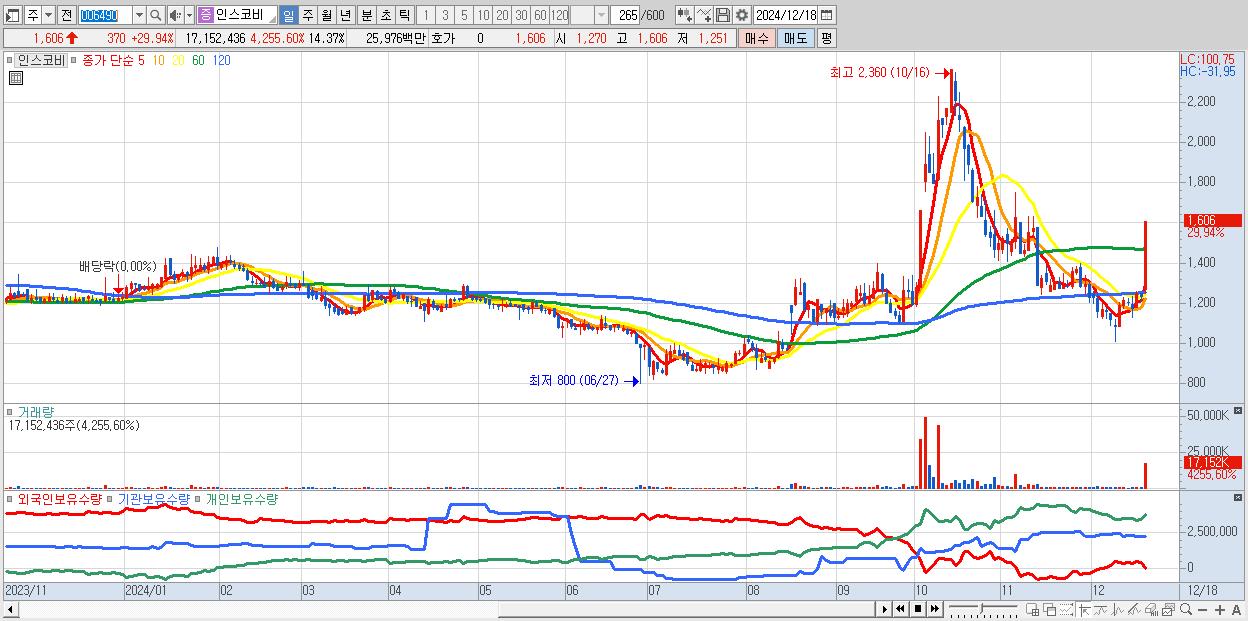Click the crosshair cursor icon in the bottom toolbar
Image resolution: width=1248 pixels, height=621 pixels.
1084,609
